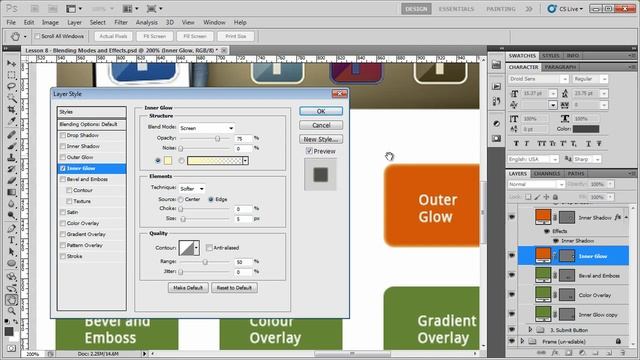Screen dimensions: 640x360
Task: Select the Gradient tool
Action: coord(11,192)
